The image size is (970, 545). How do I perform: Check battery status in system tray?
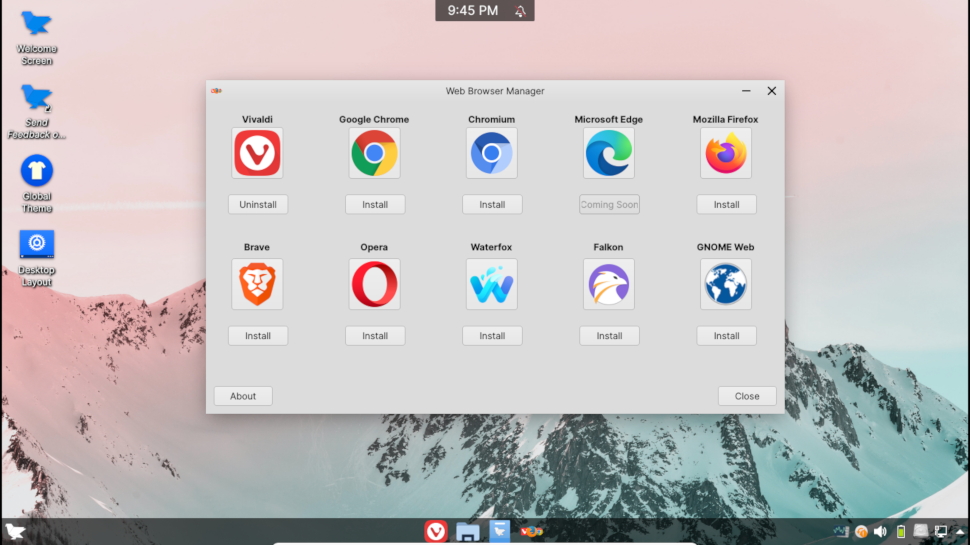pyautogui.click(x=901, y=531)
